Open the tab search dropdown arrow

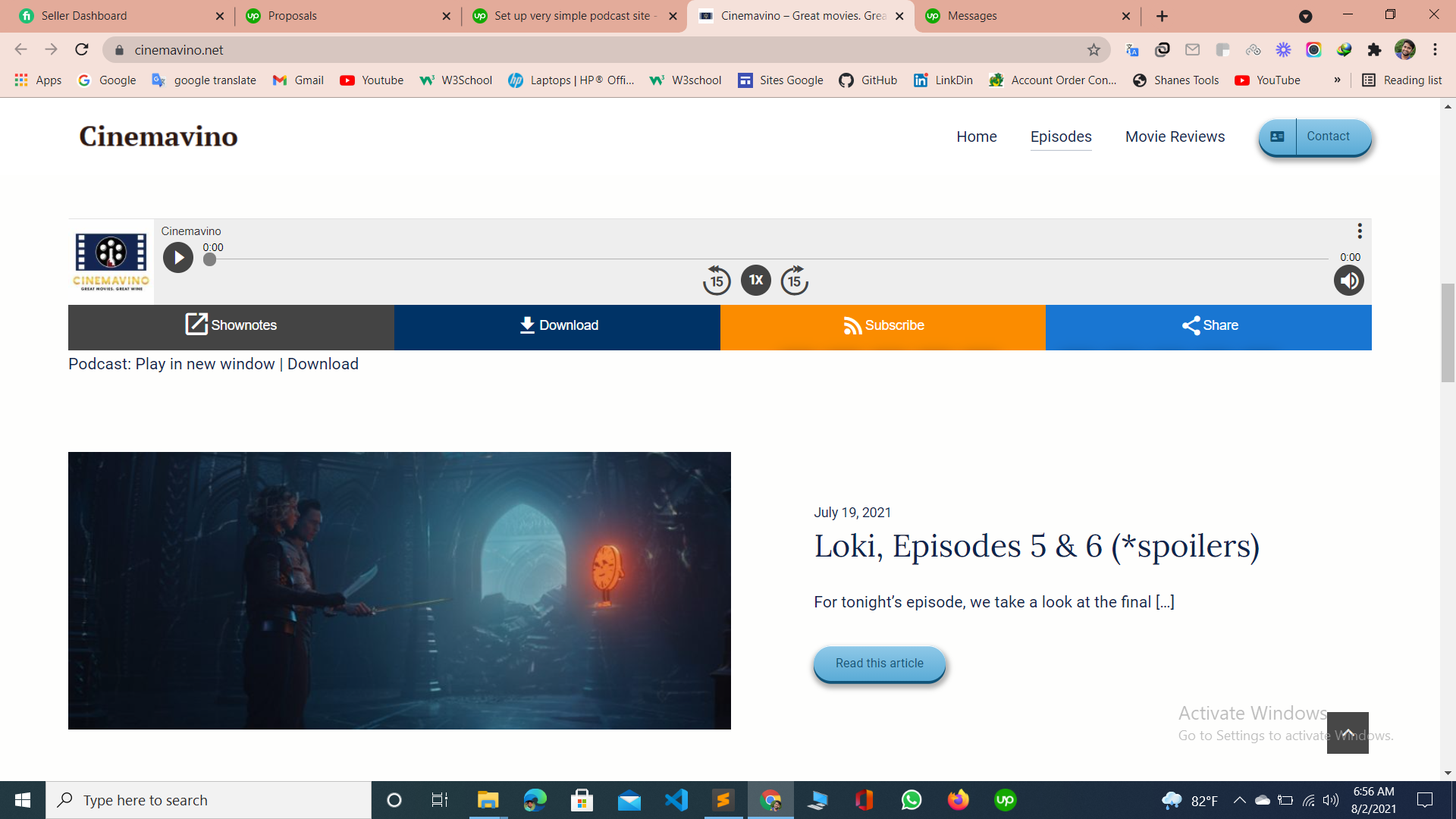click(x=1305, y=16)
